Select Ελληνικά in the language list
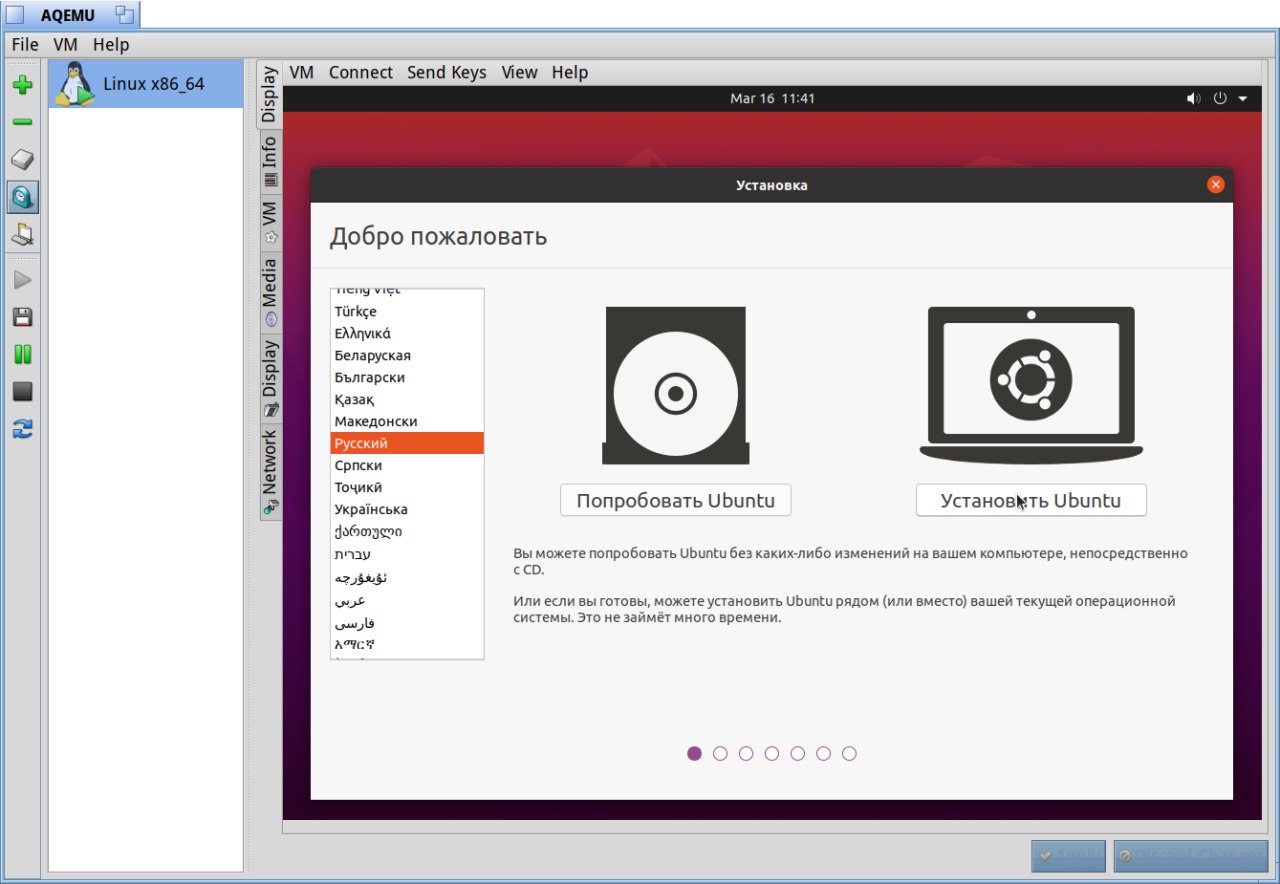1280x884 pixels. click(407, 333)
